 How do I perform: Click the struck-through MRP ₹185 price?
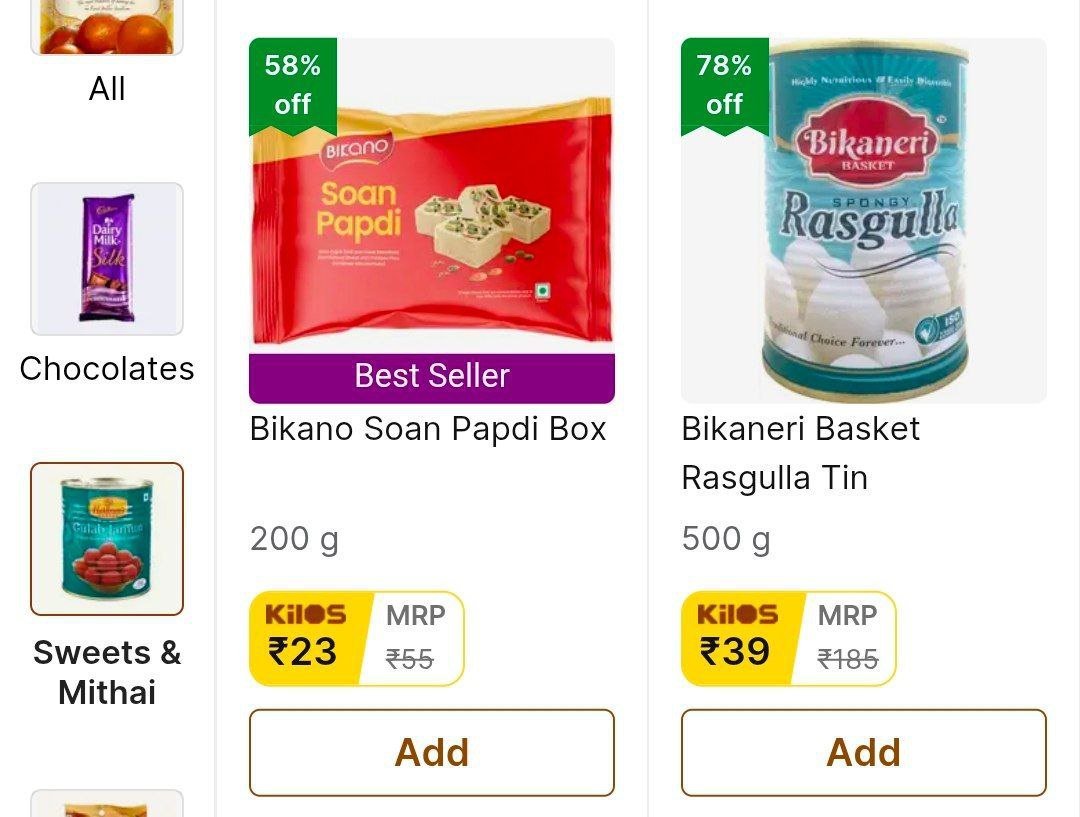(847, 658)
